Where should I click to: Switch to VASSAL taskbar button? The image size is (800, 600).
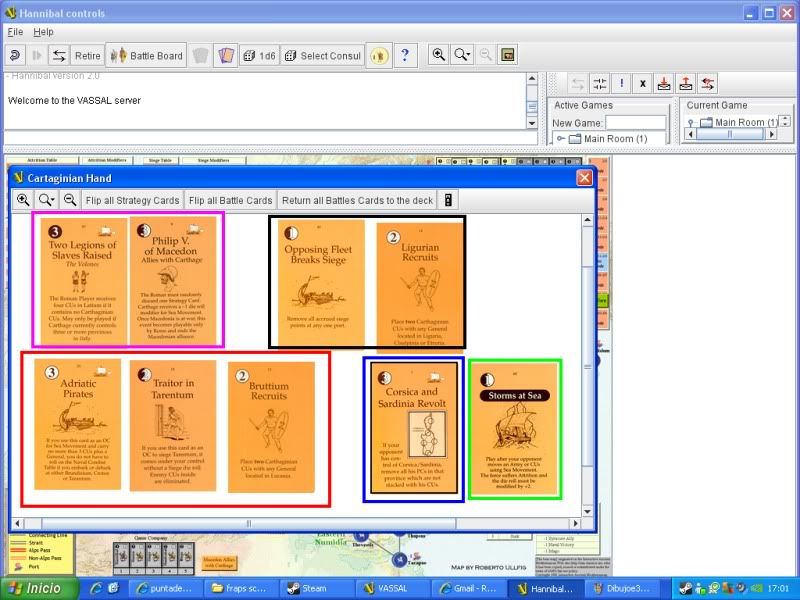pyautogui.click(x=393, y=588)
